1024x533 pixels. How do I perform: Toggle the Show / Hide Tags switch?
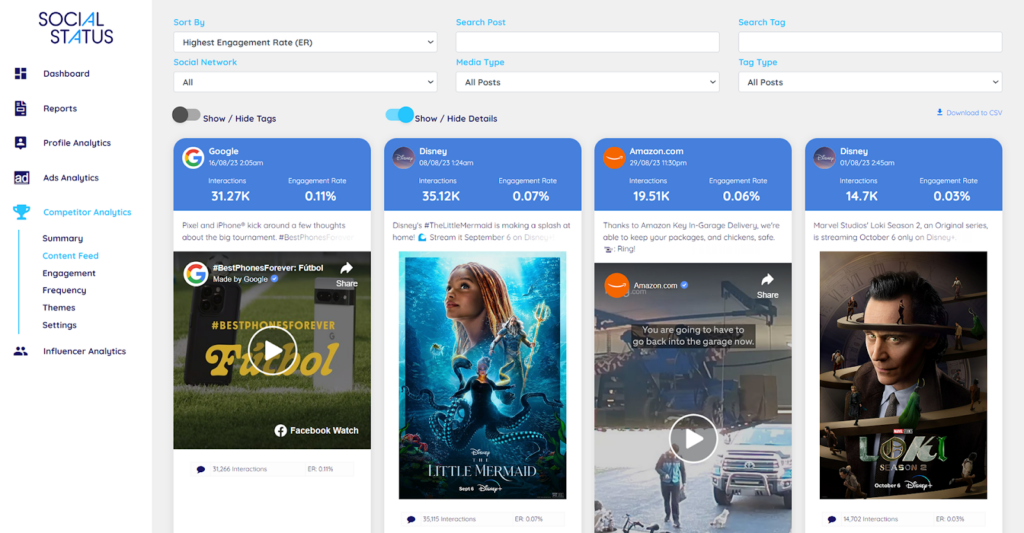pyautogui.click(x=186, y=116)
